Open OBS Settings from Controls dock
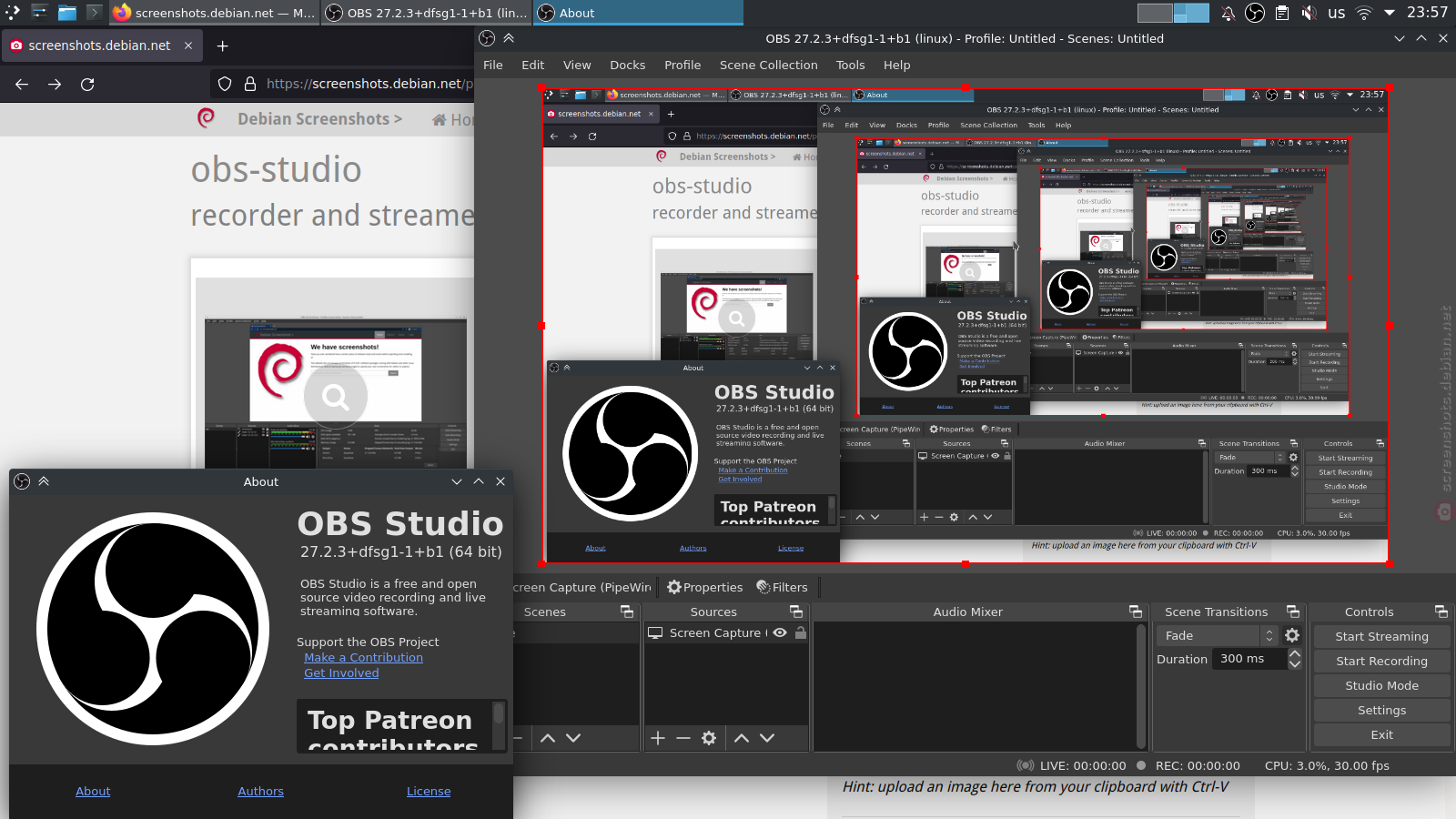 pos(1381,711)
